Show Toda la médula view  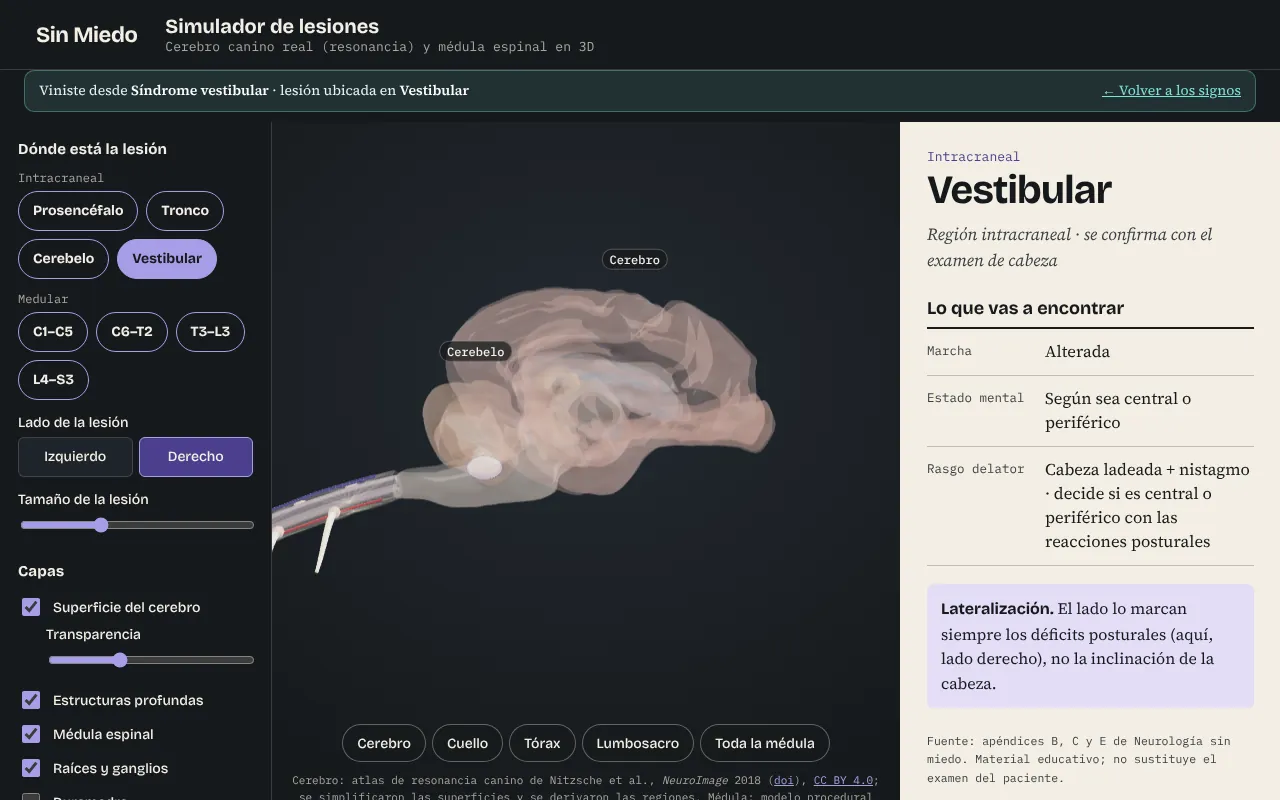[765, 744]
